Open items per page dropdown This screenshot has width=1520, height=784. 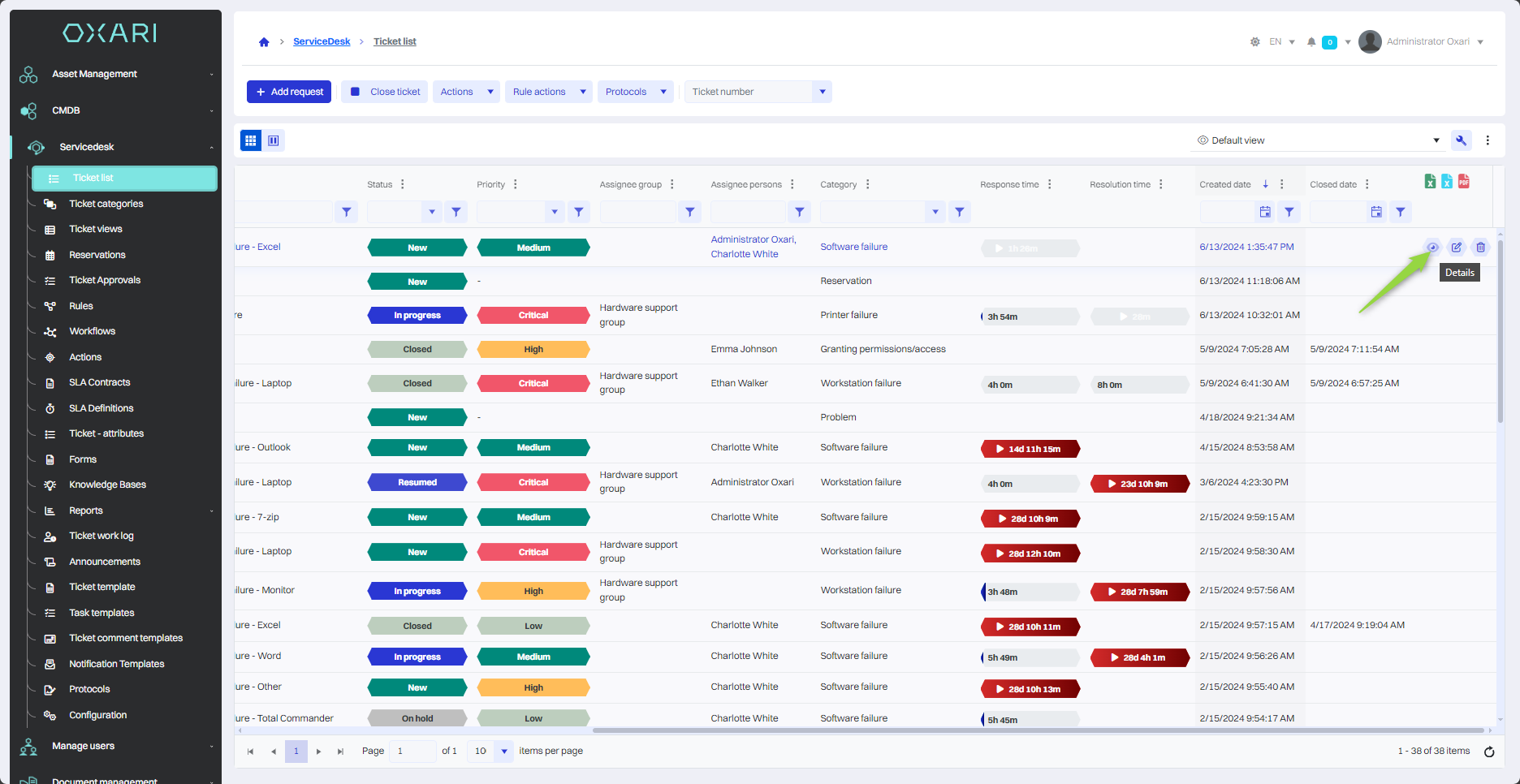(x=503, y=751)
